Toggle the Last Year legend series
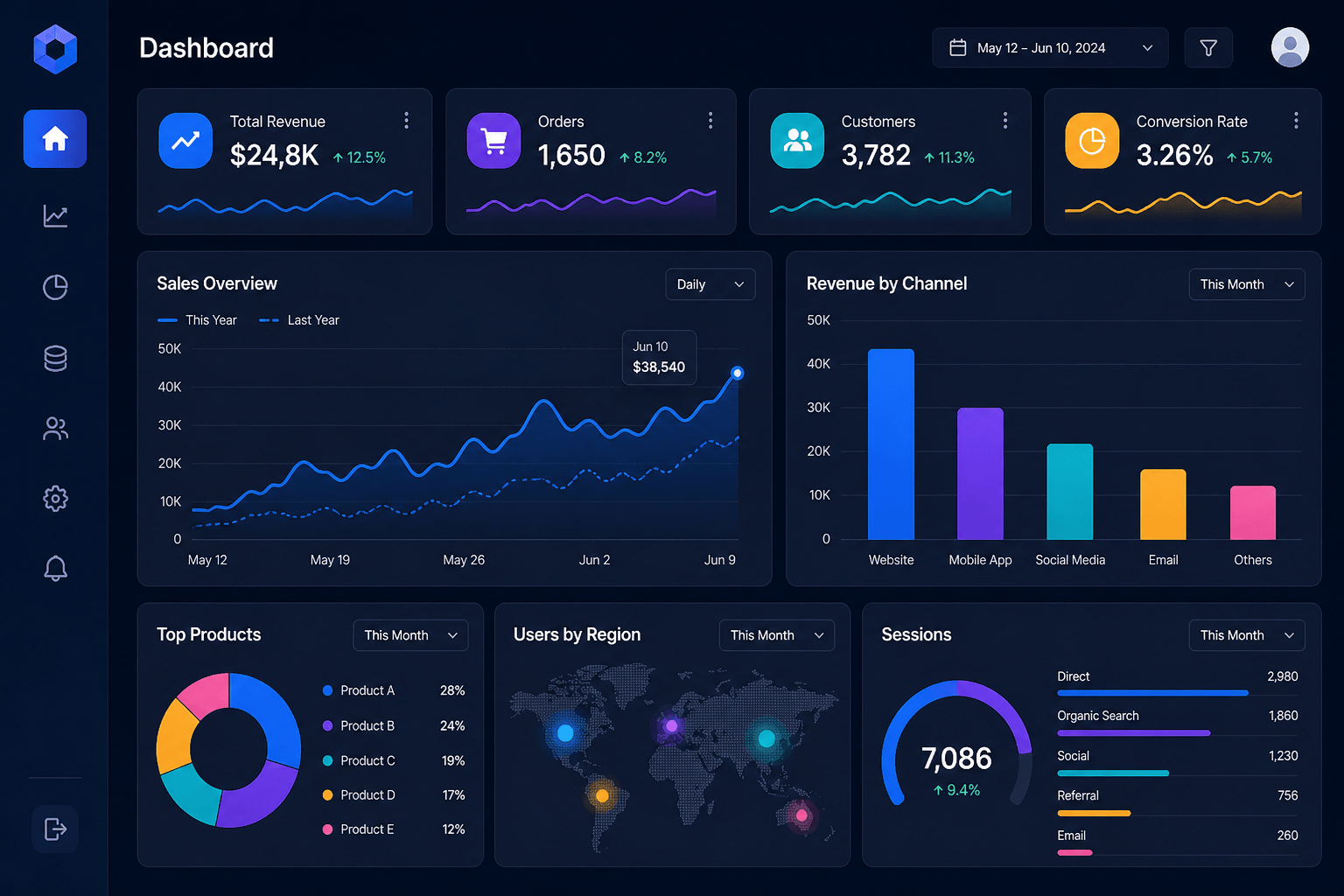1344x896 pixels. click(x=299, y=320)
